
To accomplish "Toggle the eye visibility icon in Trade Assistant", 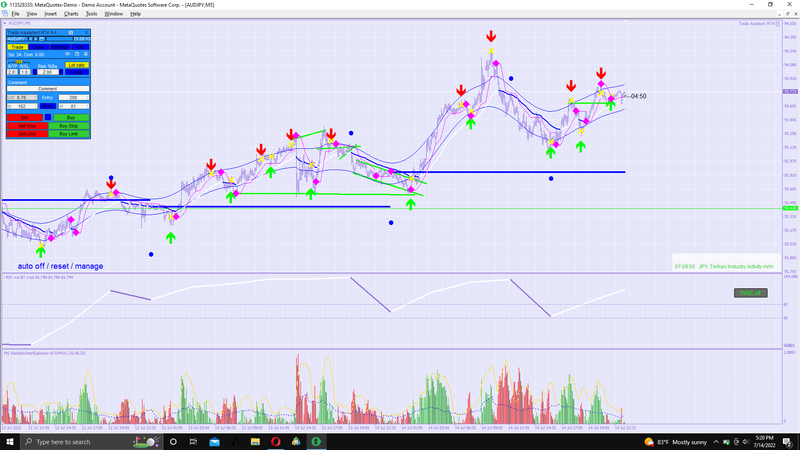I will pyautogui.click(x=67, y=54).
